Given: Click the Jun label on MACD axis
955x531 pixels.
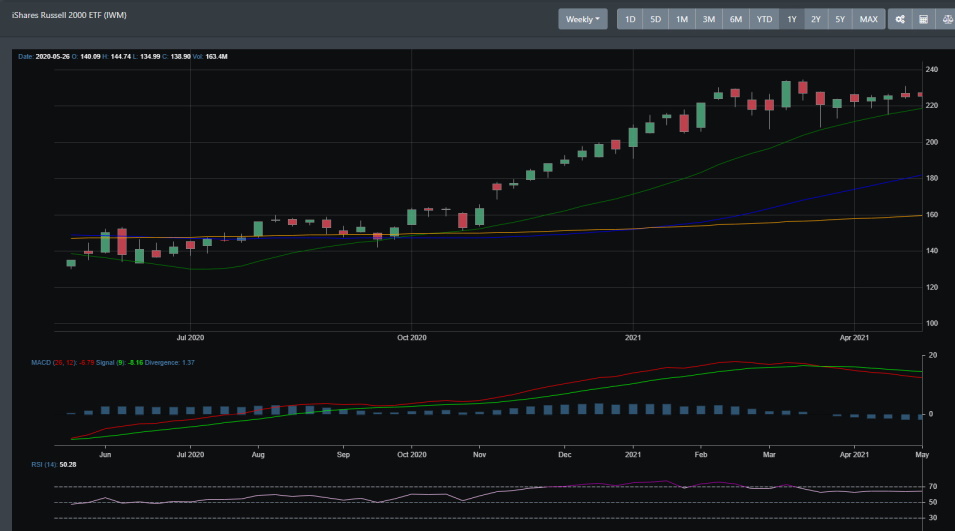Looking at the screenshot, I should click(x=105, y=454).
